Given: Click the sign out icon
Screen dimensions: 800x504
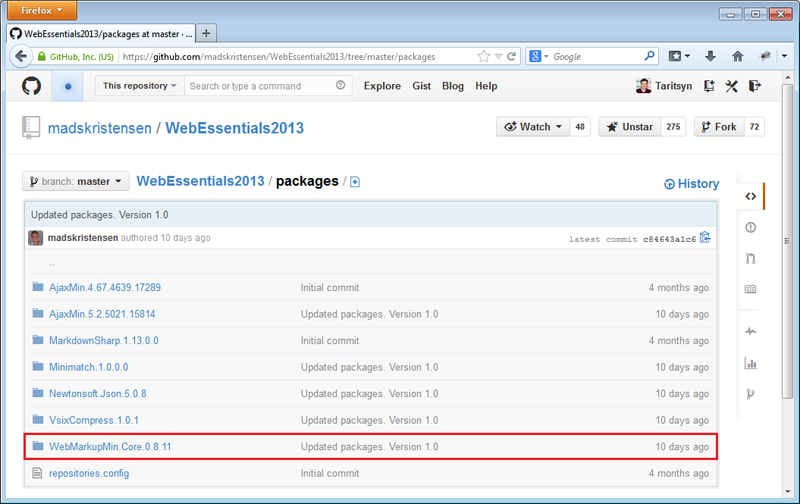Looking at the screenshot, I should pos(755,86).
